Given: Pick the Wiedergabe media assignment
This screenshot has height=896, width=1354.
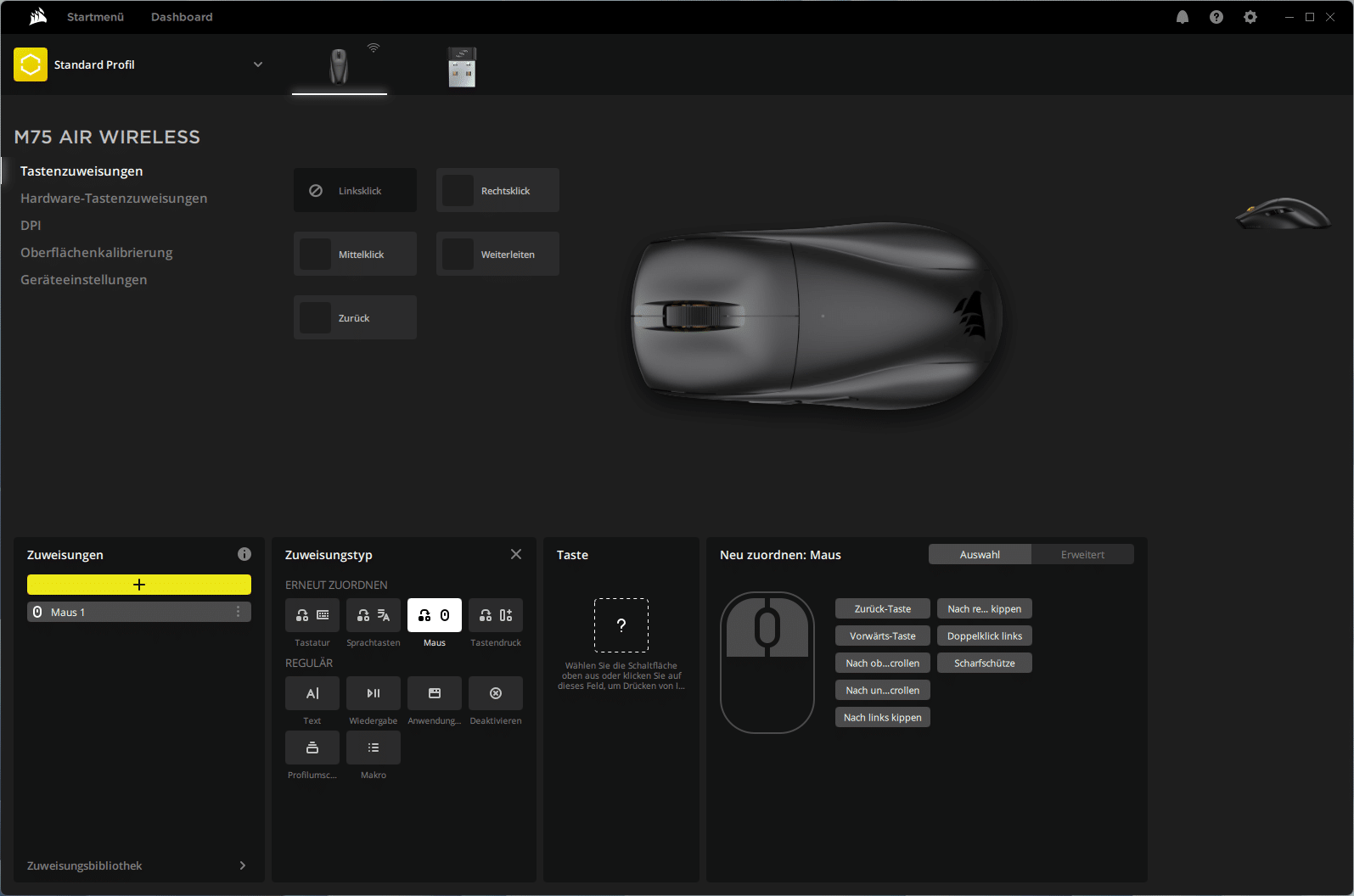Looking at the screenshot, I should [x=373, y=693].
